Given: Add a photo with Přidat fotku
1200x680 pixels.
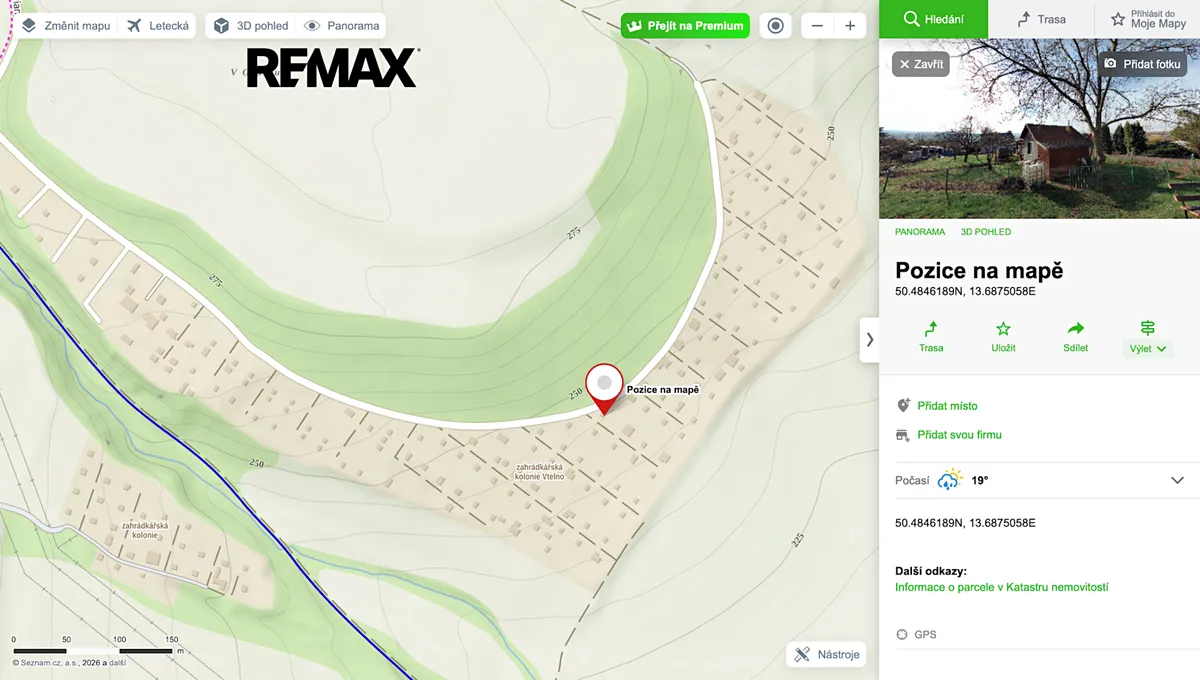Looking at the screenshot, I should (1142, 64).
